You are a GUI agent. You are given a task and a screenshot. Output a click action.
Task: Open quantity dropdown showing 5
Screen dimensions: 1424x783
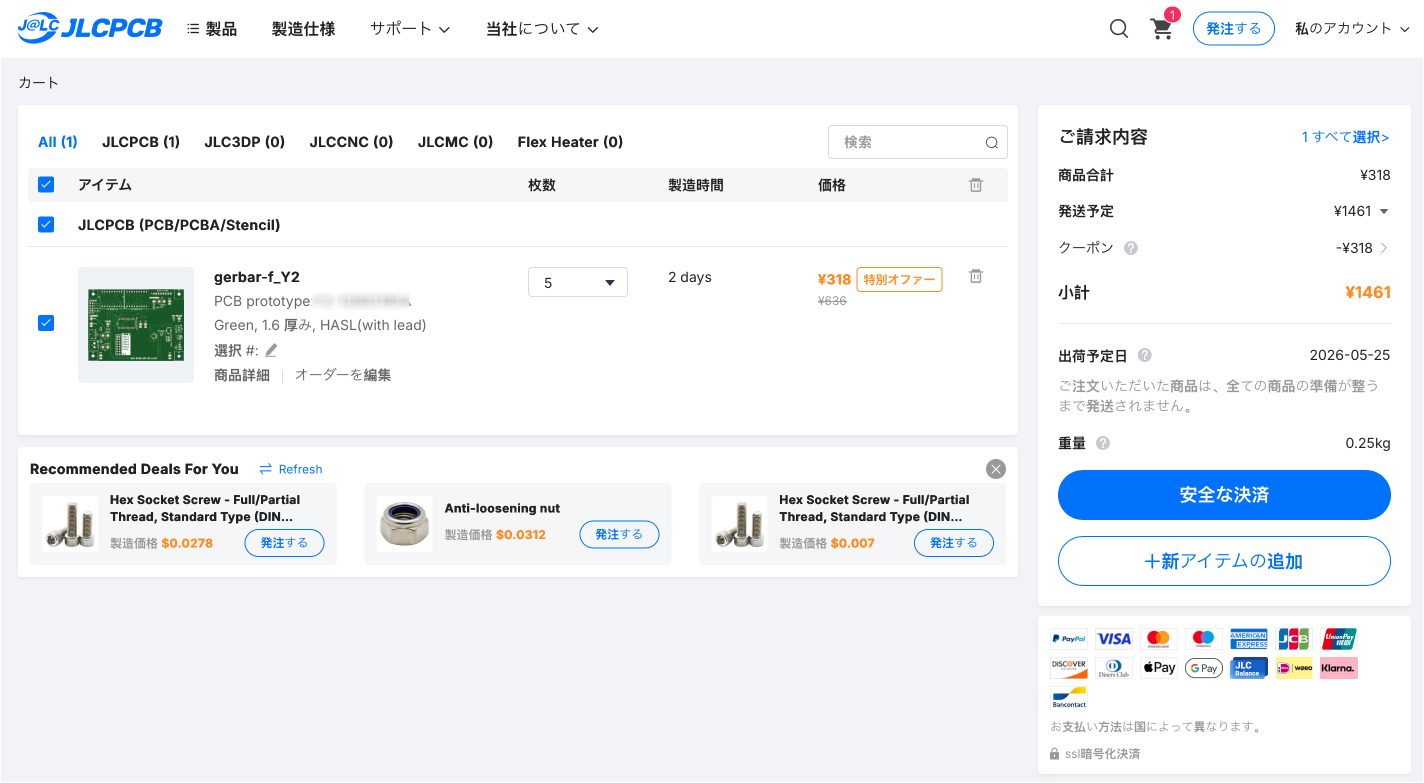coord(578,283)
